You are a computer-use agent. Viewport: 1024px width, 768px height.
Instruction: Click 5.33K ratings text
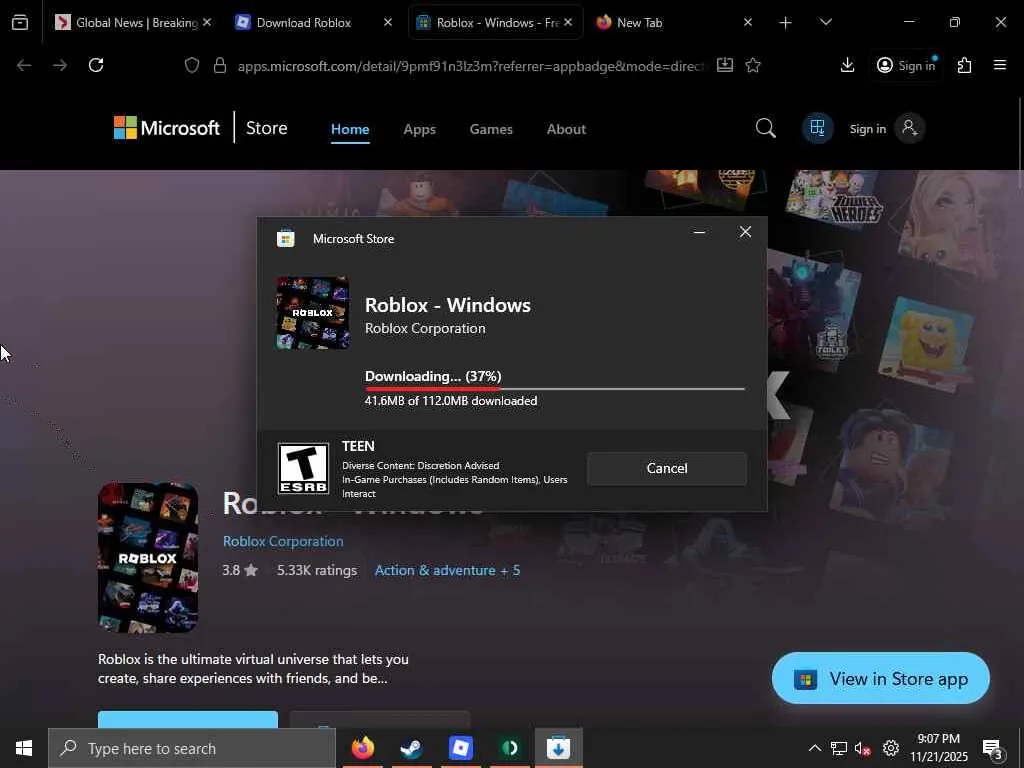pyautogui.click(x=317, y=570)
